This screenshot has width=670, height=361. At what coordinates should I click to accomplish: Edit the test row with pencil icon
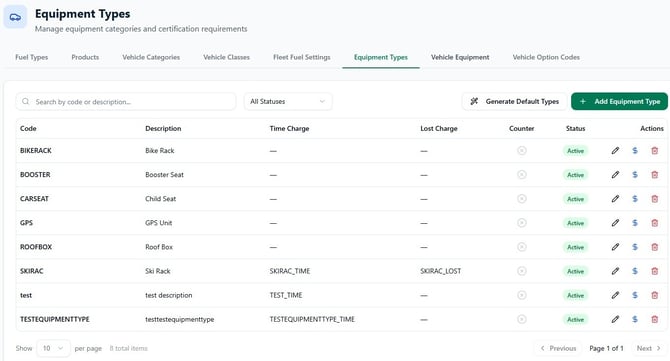click(x=615, y=295)
